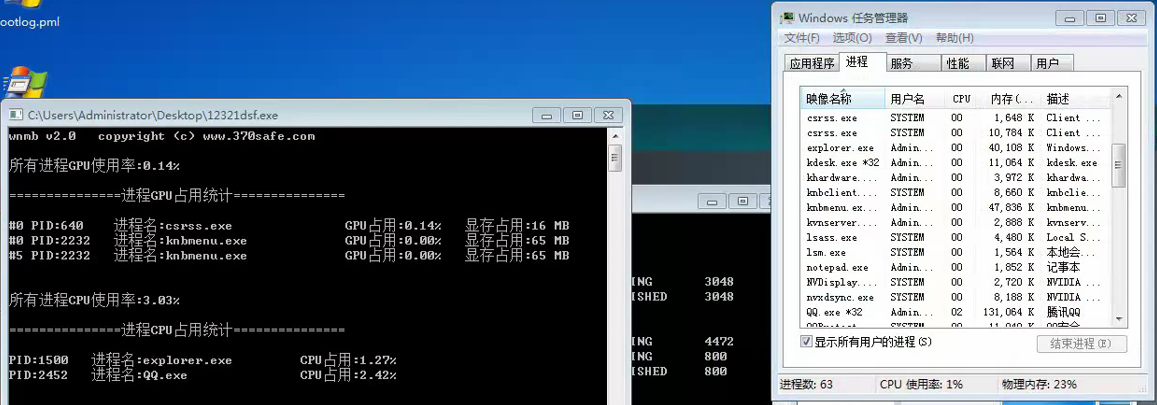The image size is (1157, 405).
Task: Maximize the Windows Task Manager window
Action: (1100, 18)
